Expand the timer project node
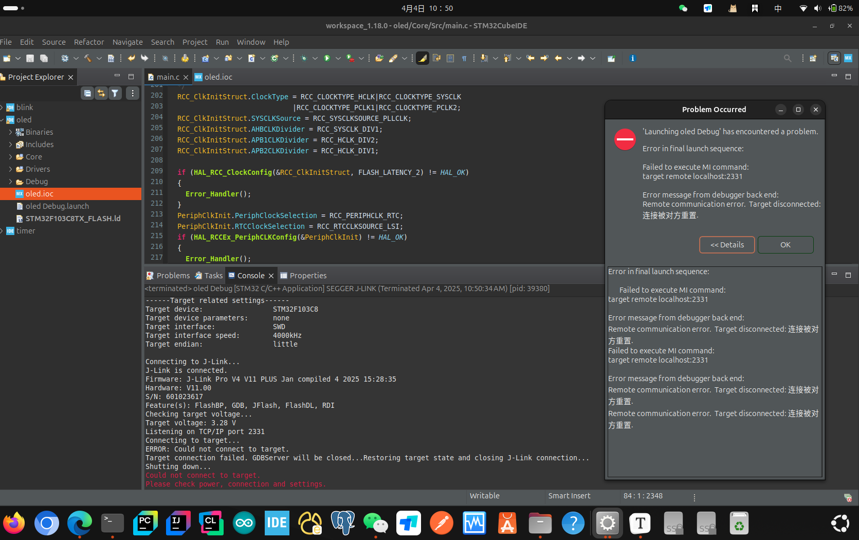The height and width of the screenshot is (540, 859). [3, 231]
